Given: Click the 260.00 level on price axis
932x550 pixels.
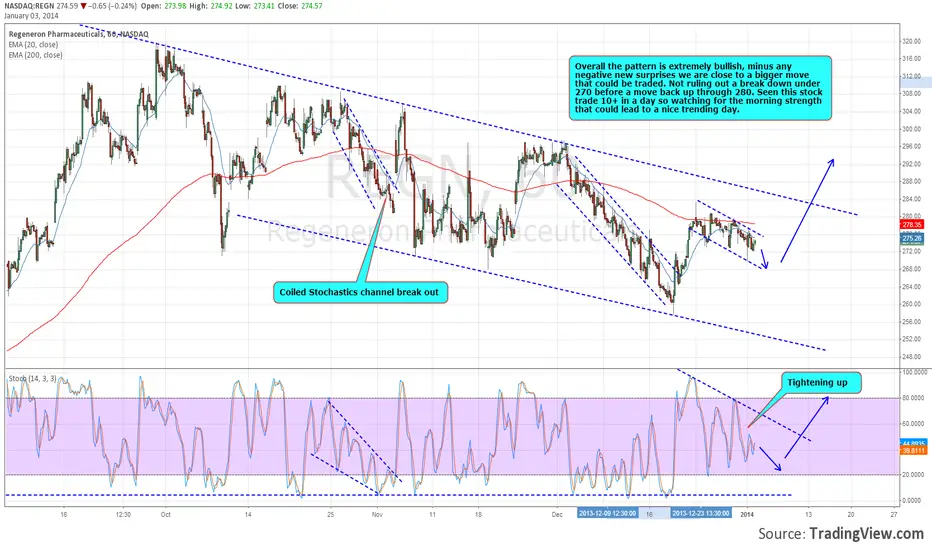Looking at the screenshot, I should tap(911, 304).
